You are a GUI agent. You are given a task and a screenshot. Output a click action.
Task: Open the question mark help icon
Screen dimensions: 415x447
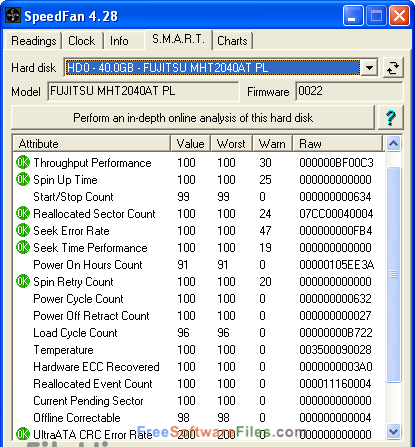pos(391,117)
